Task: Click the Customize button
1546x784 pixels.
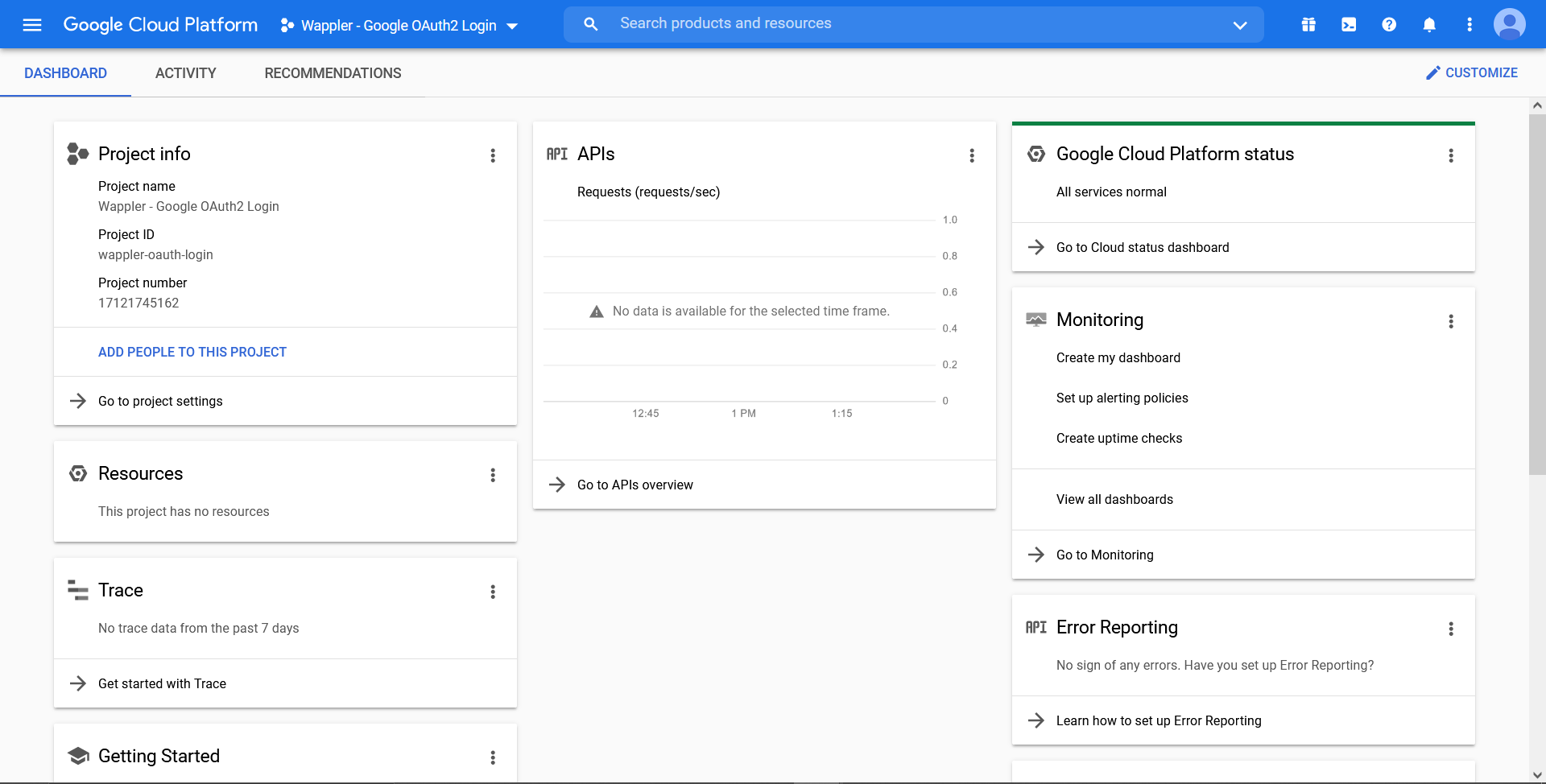Action: pos(1471,72)
